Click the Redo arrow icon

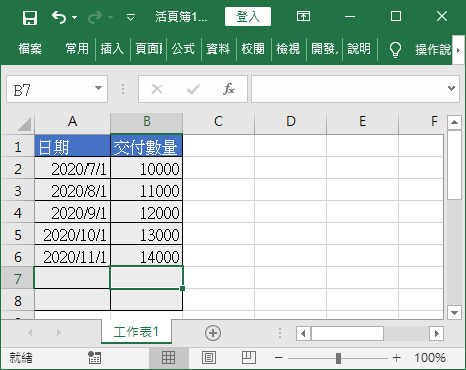[95, 17]
